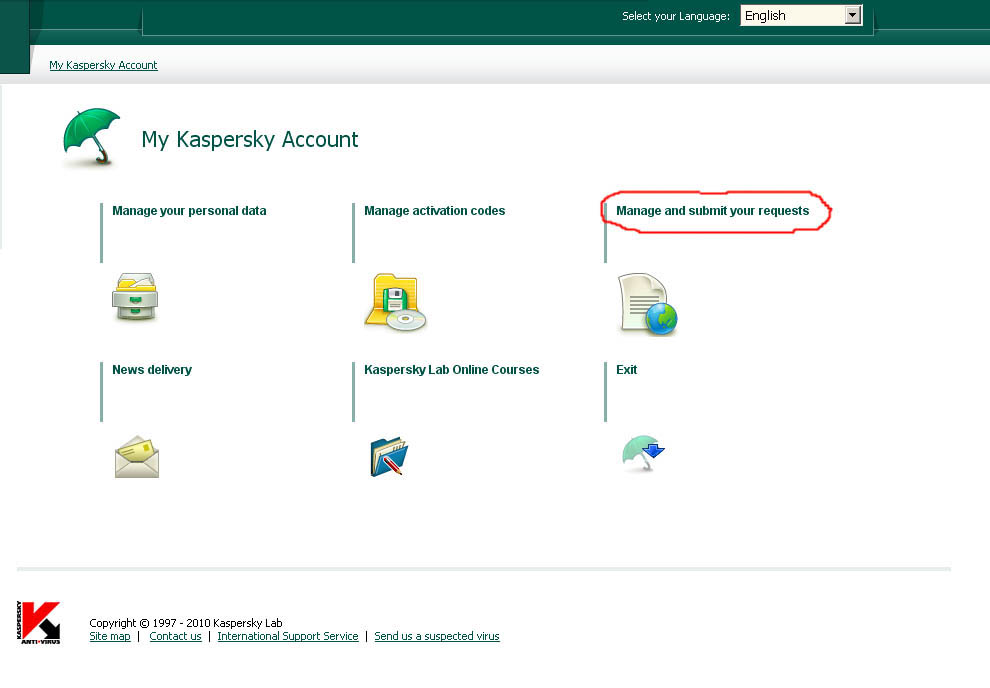Open the Site map footer link

tap(110, 636)
